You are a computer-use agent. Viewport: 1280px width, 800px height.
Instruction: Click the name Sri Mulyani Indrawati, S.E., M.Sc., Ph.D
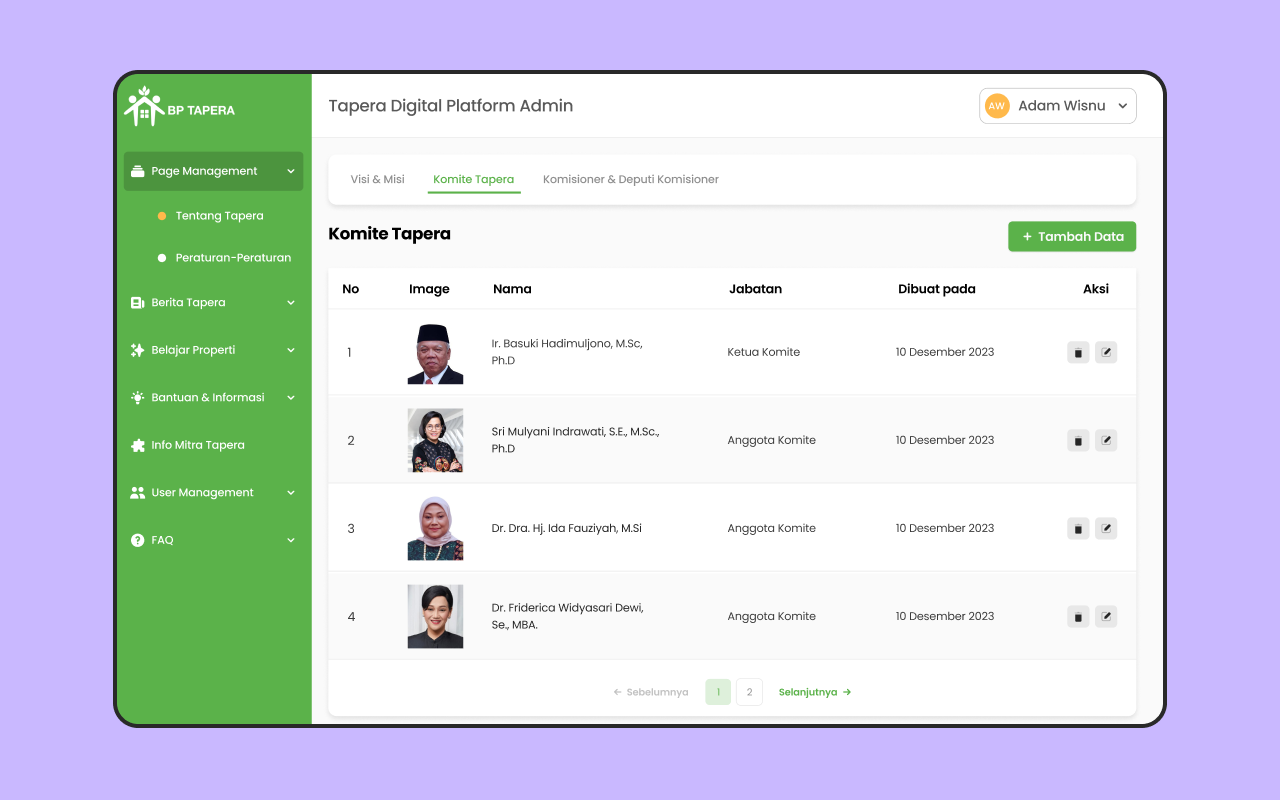coord(575,440)
